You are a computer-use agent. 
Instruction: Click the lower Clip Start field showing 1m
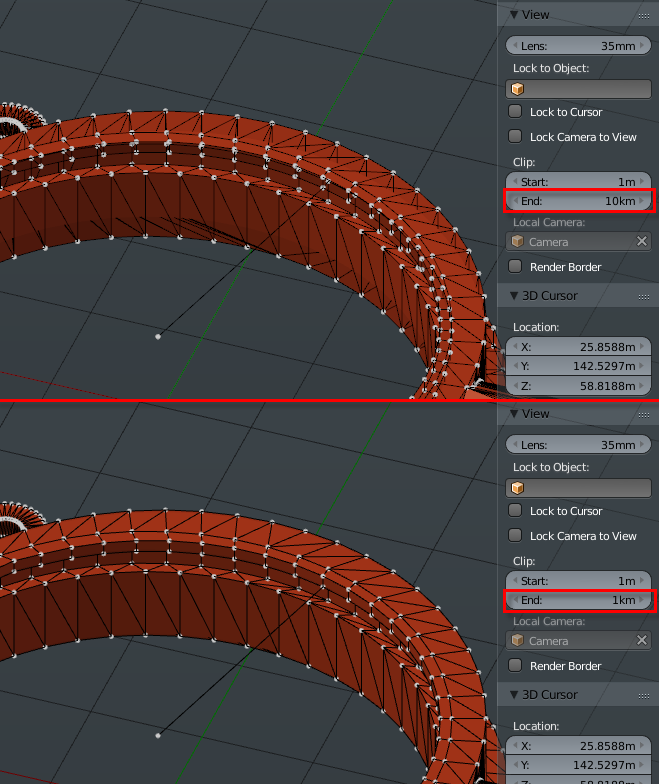578,580
